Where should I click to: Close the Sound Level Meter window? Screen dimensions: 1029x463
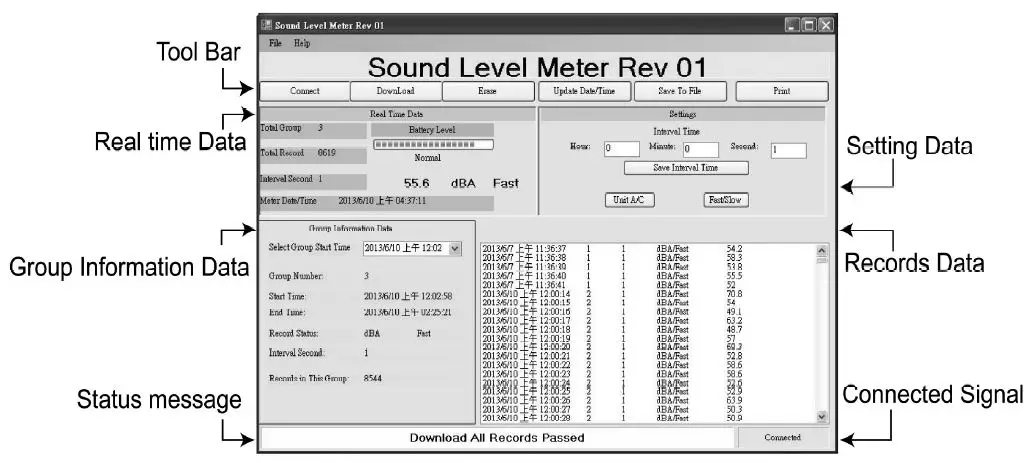[x=826, y=26]
